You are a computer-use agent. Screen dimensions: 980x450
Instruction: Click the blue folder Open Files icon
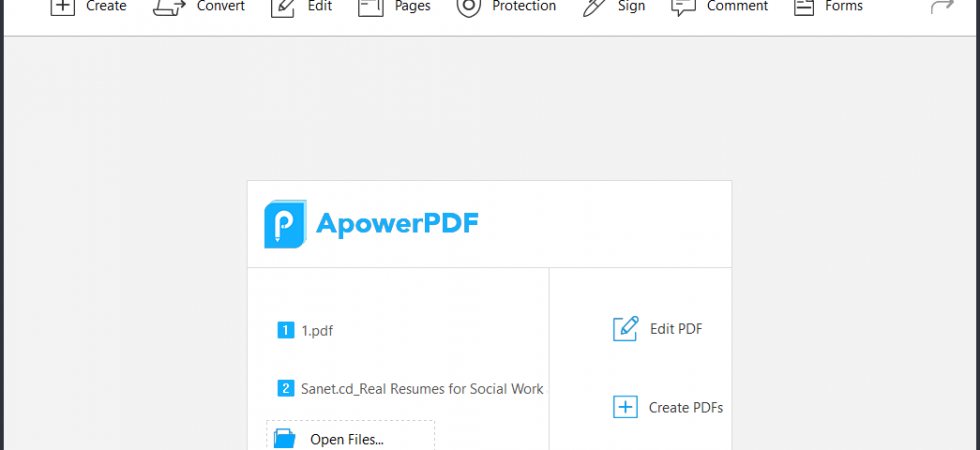click(285, 438)
